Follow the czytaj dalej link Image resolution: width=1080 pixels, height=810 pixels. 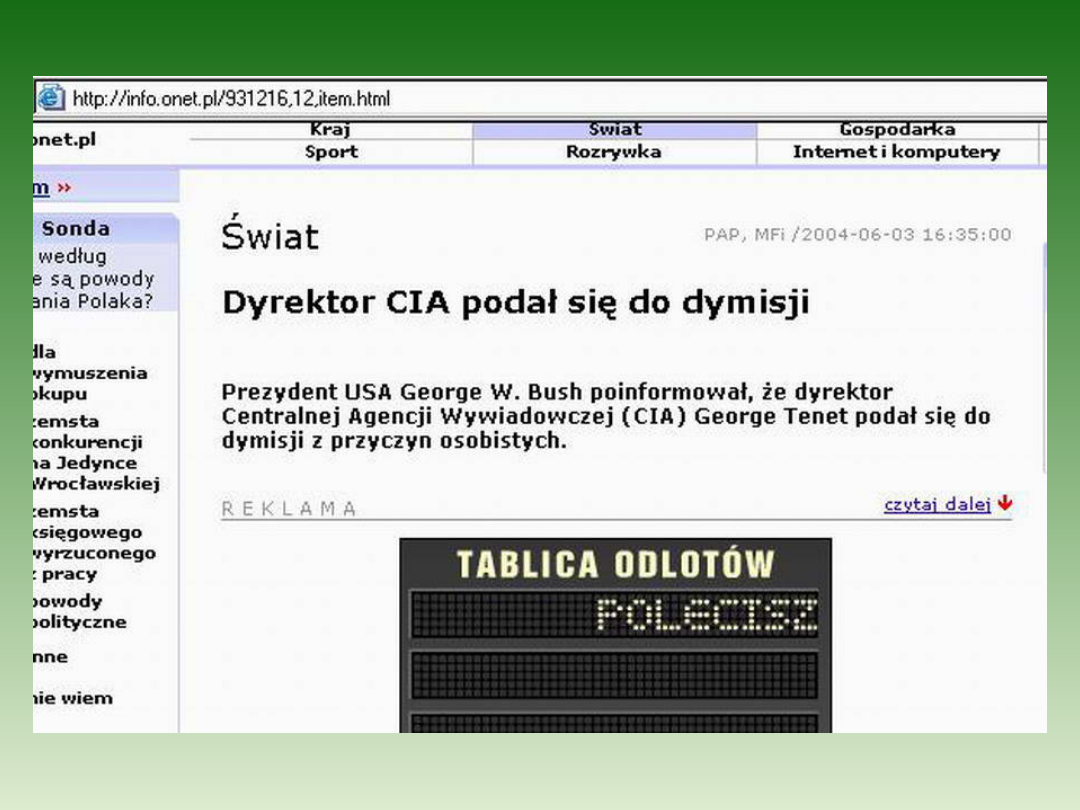pos(937,505)
